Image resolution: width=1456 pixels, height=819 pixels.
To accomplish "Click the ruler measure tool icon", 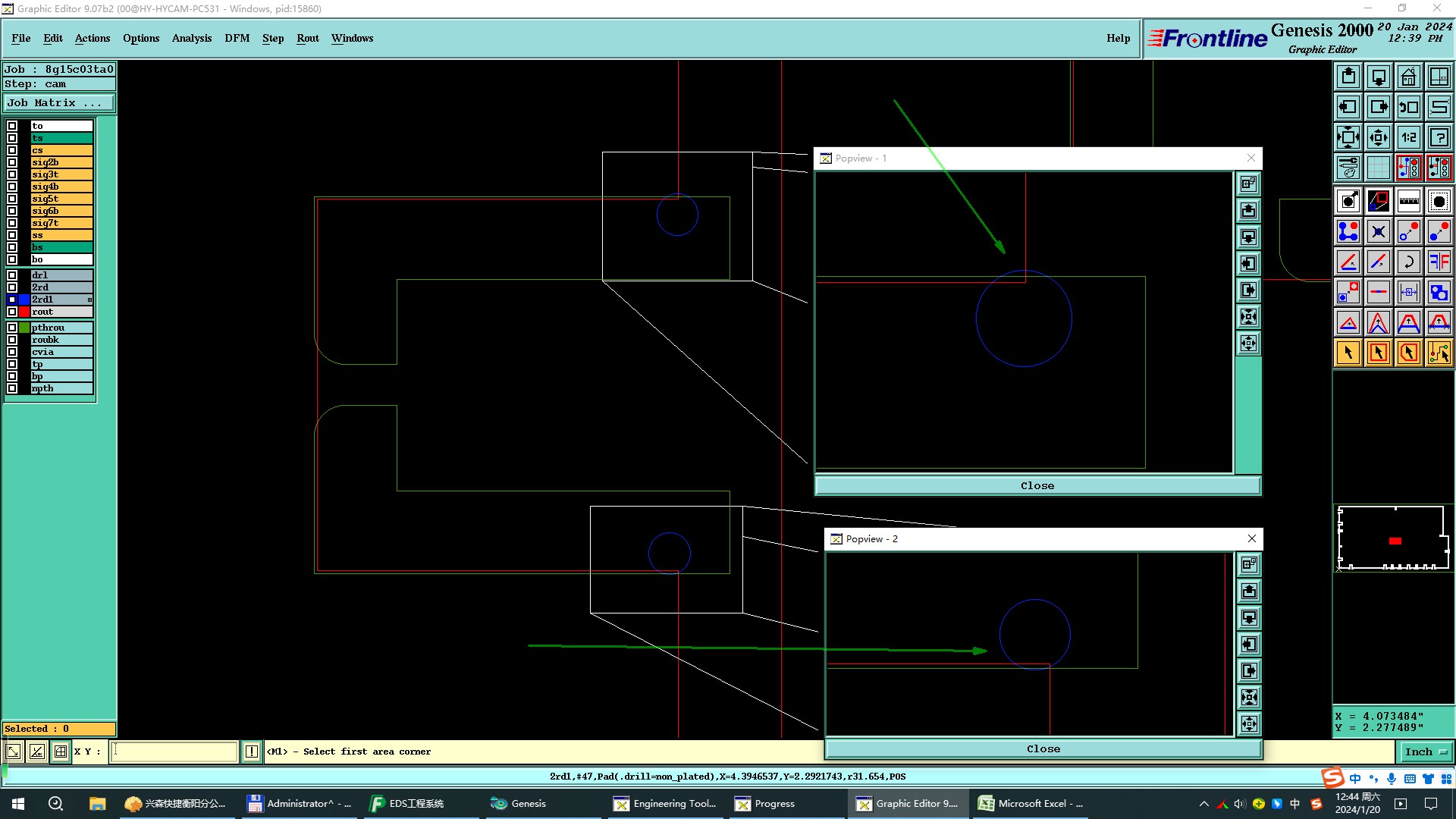I will [x=1408, y=201].
